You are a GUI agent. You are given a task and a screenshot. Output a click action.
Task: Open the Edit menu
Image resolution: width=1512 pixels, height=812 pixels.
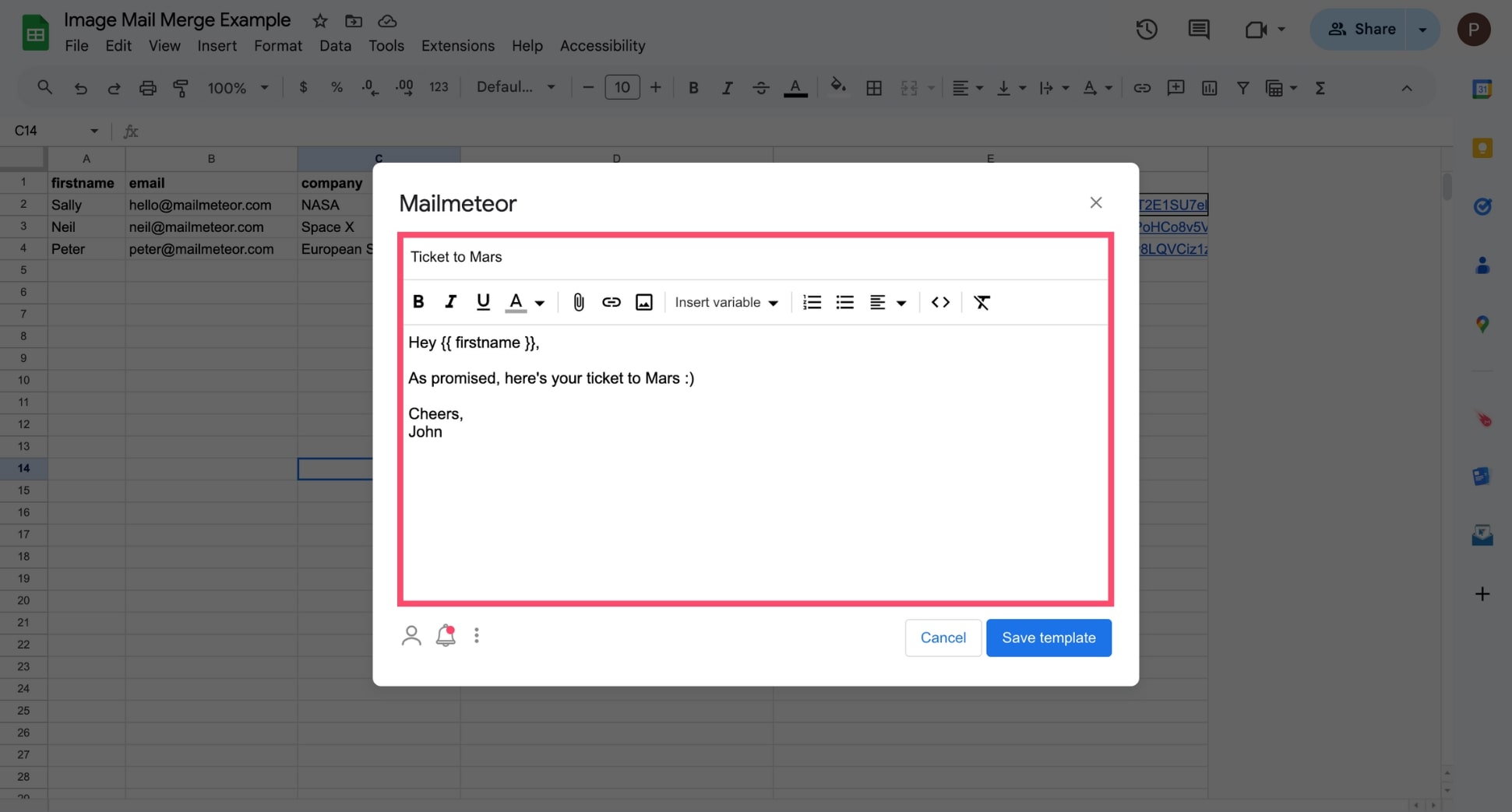click(x=118, y=46)
